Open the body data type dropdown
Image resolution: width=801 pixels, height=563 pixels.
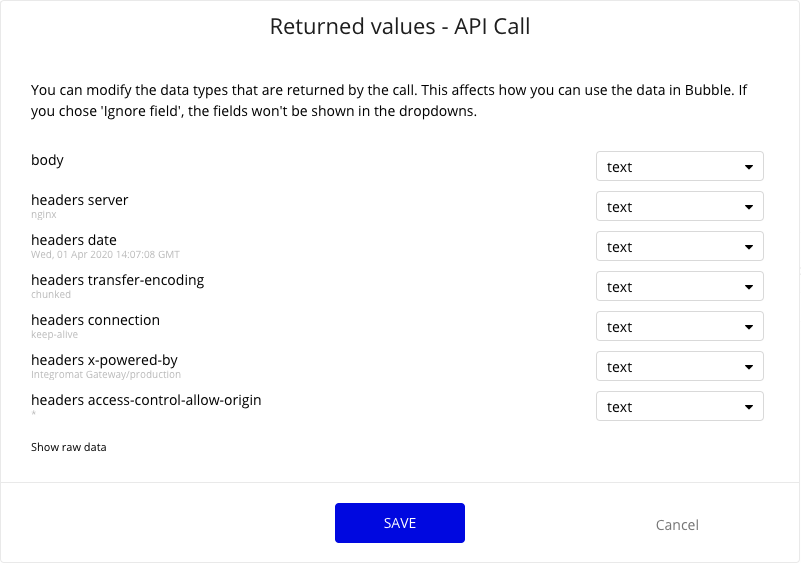(679, 166)
